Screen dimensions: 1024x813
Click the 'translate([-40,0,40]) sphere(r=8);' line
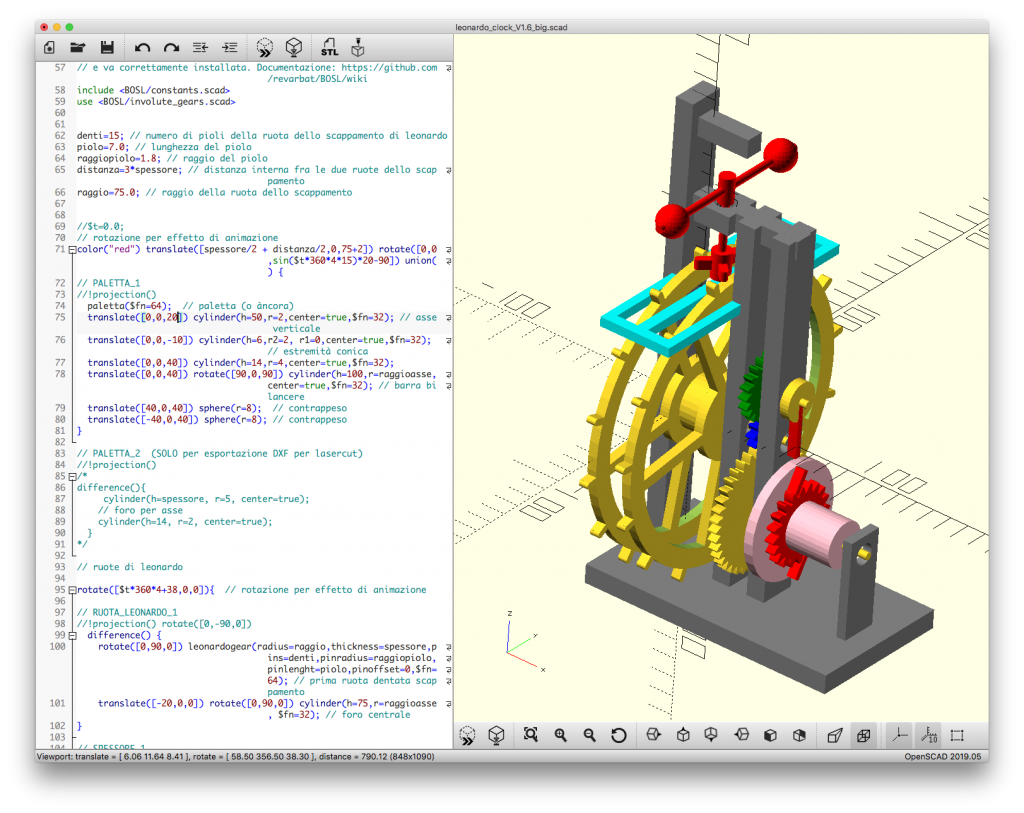tap(177, 420)
